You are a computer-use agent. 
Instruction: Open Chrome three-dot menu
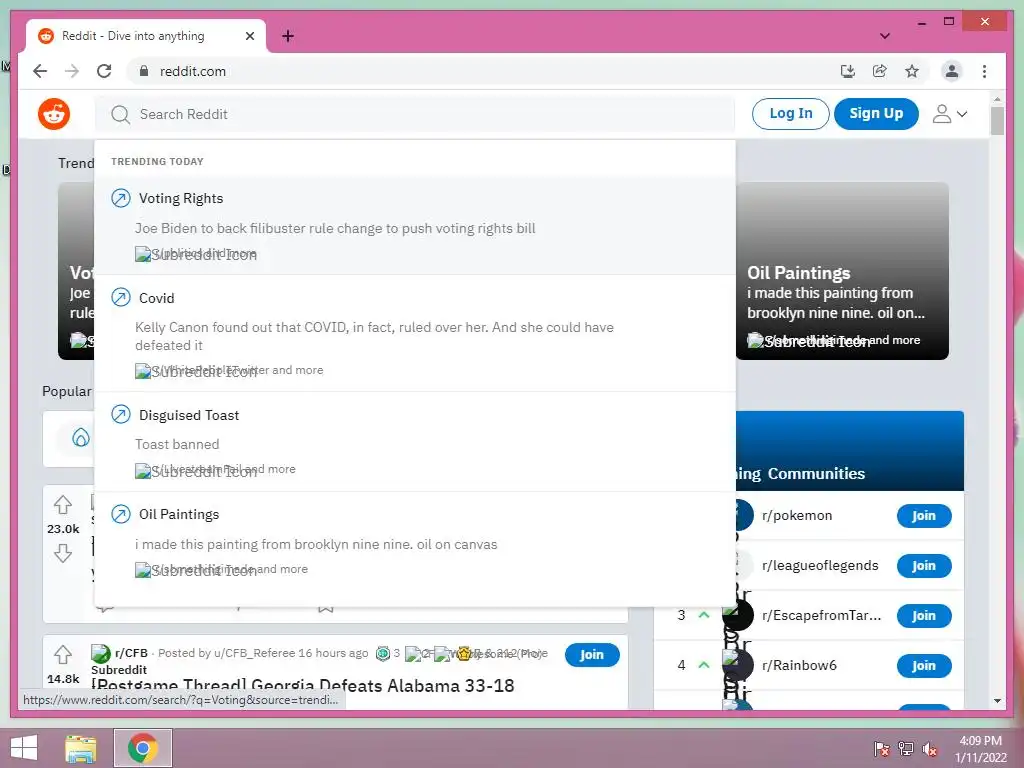984,71
